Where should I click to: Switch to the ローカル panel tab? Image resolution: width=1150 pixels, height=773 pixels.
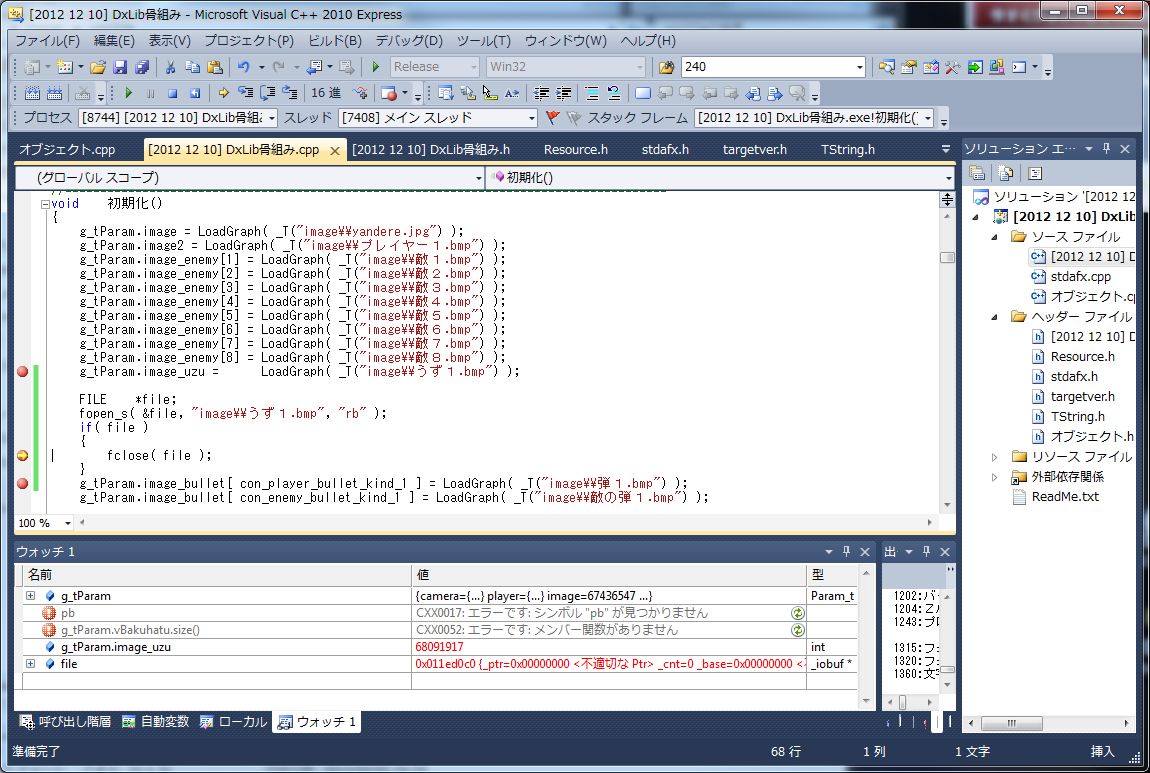coord(233,721)
